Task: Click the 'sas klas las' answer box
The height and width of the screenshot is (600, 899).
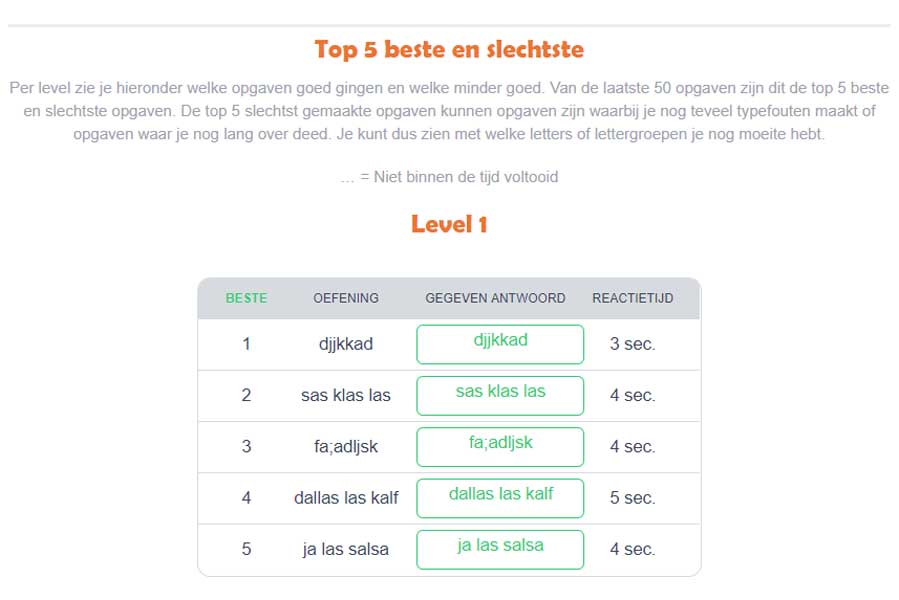Action: (500, 396)
